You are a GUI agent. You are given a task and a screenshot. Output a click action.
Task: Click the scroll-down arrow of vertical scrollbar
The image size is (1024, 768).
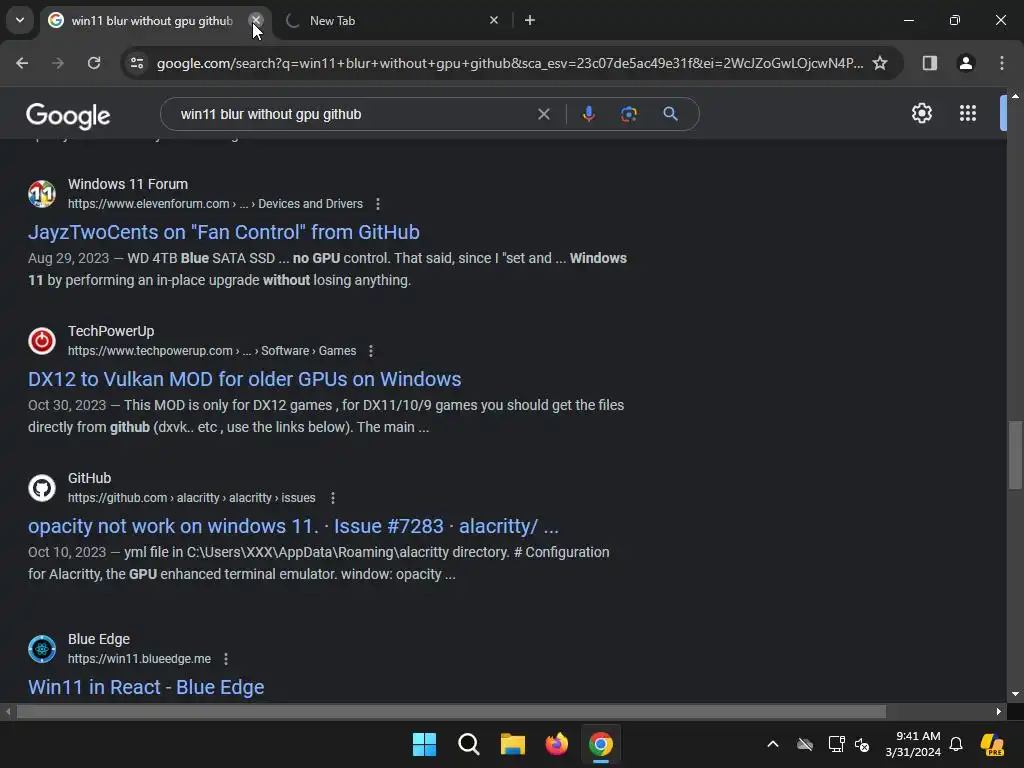1015,694
